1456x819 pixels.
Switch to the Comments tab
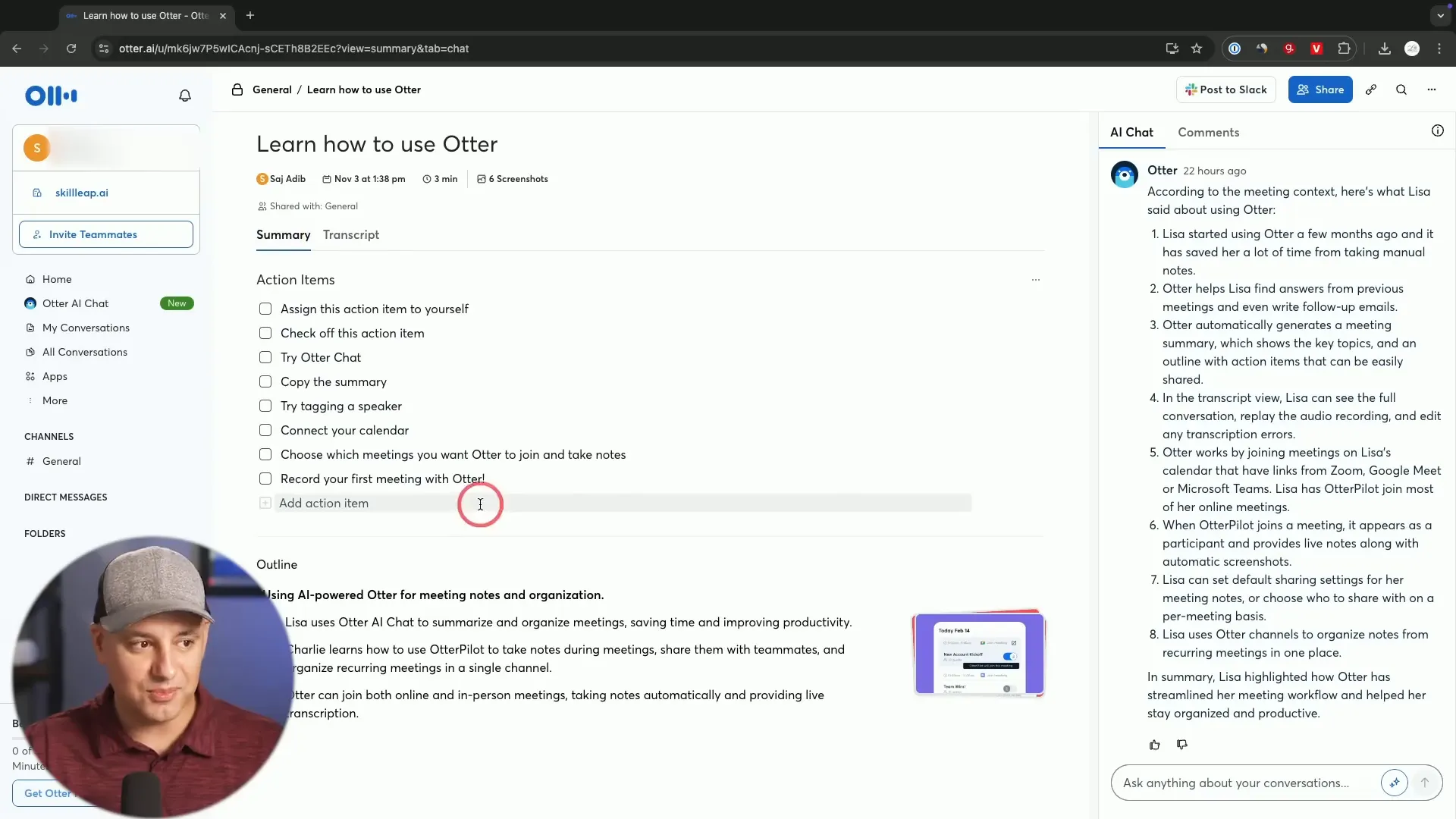coord(1208,132)
